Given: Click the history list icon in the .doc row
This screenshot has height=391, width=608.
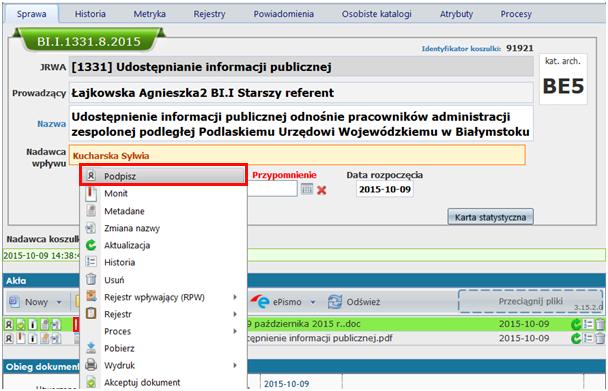Looking at the screenshot, I should 588,324.
